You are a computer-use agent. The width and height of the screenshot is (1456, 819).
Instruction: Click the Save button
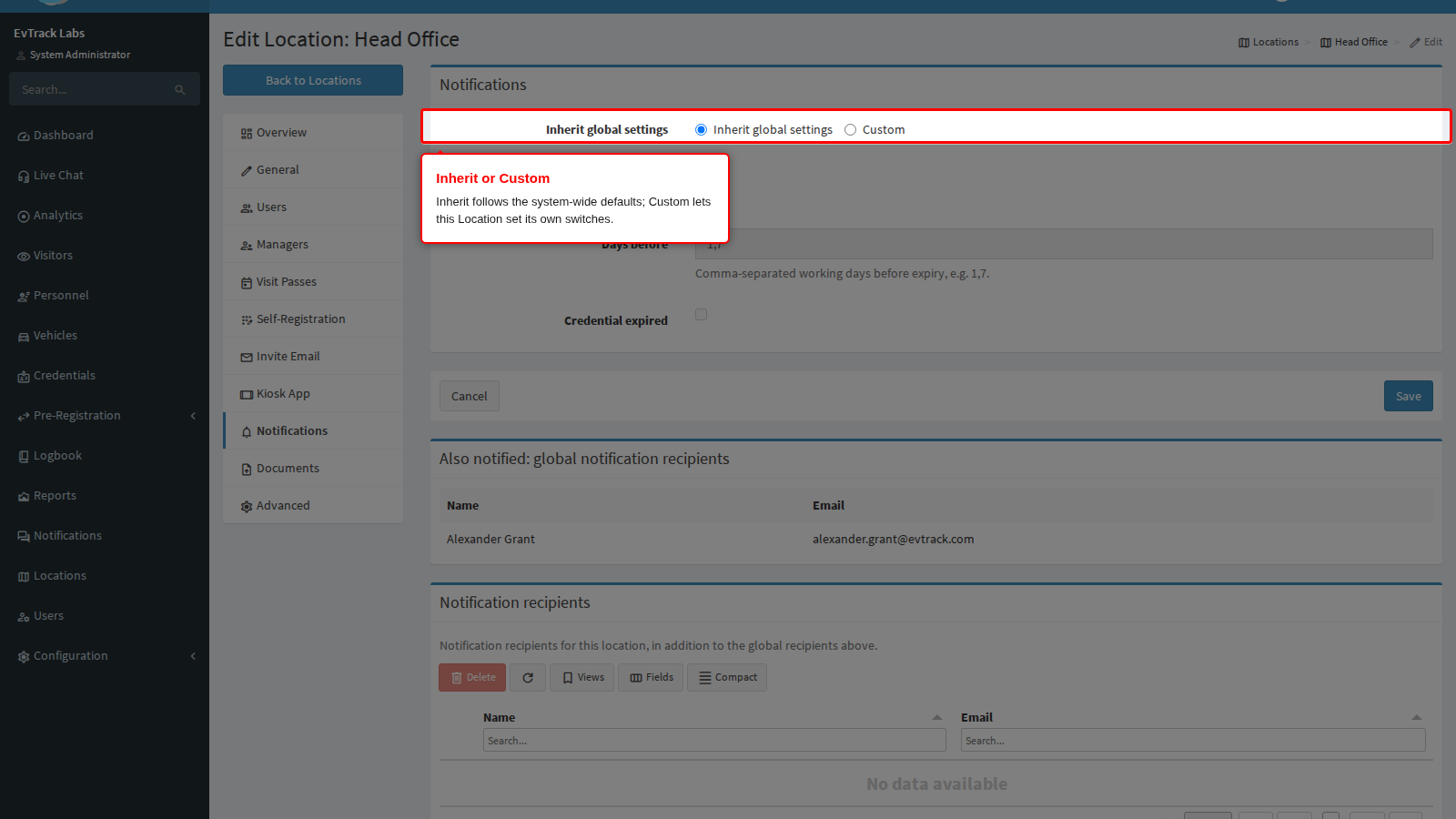[1409, 396]
